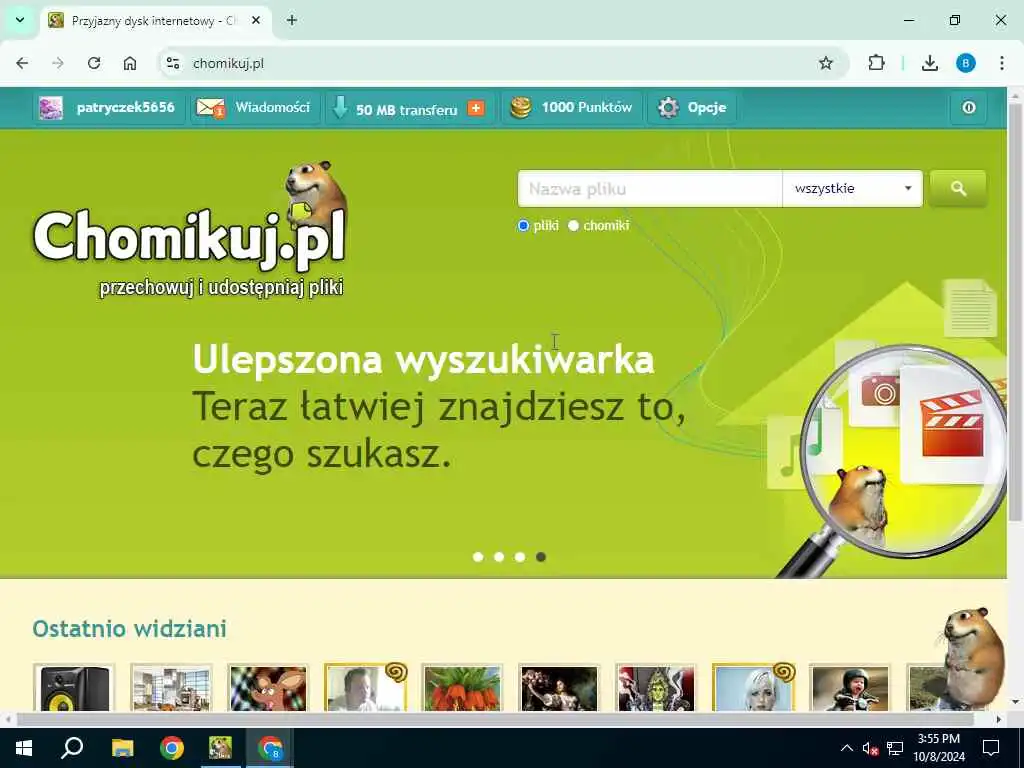Select the fourth banner slide dot

[541, 557]
